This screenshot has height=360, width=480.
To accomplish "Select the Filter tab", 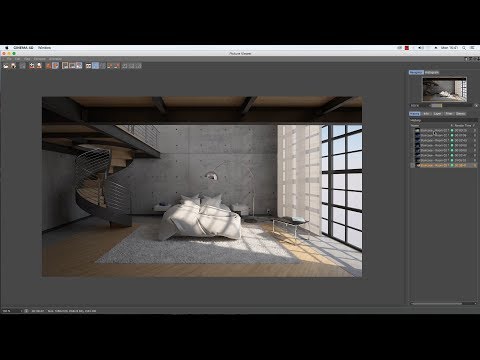I will [449, 114].
